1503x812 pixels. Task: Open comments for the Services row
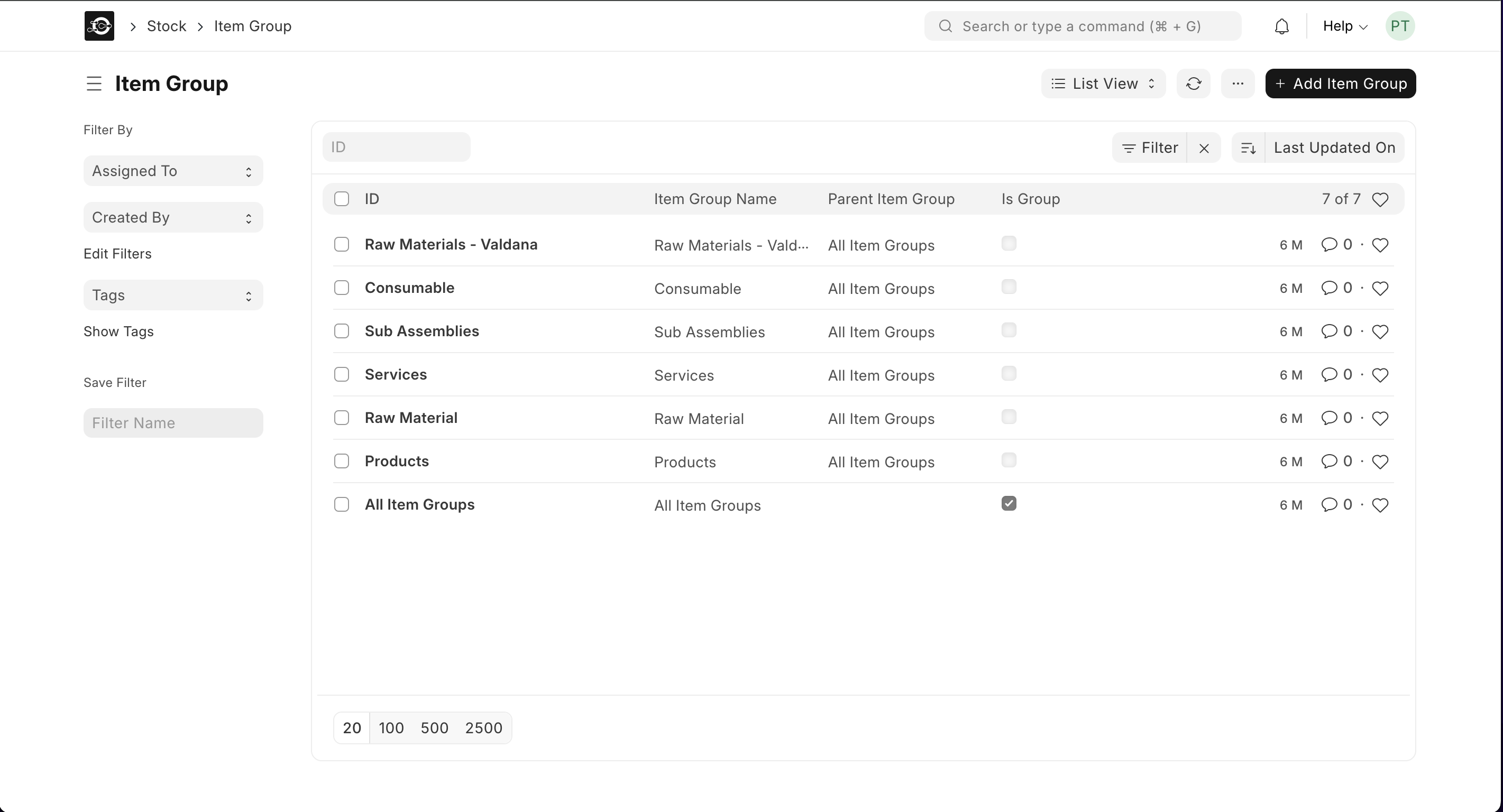1330,374
